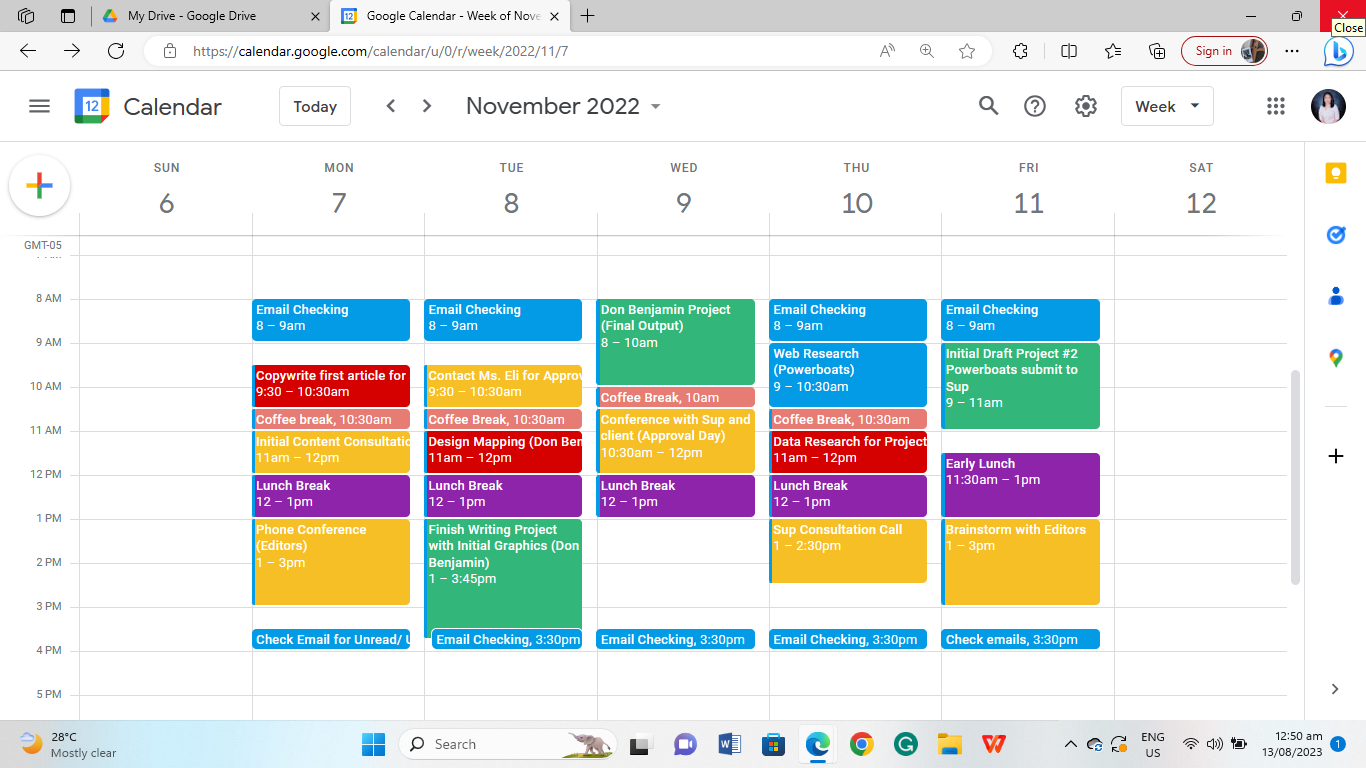Open Google Maps in side panel

1335,358
